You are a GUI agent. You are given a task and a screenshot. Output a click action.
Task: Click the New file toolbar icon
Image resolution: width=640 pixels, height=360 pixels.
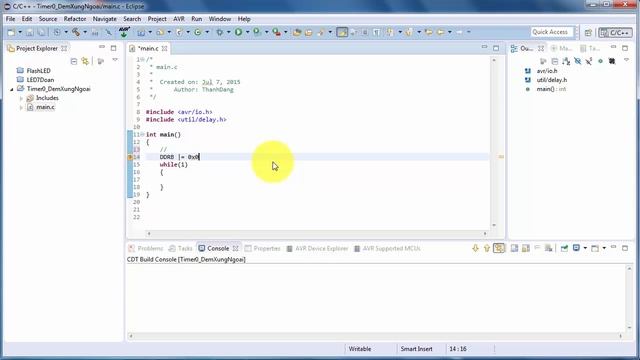point(11,32)
